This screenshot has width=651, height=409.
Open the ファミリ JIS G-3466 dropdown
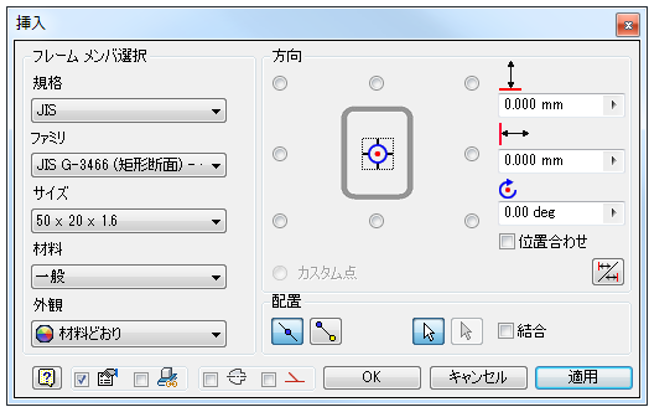click(x=129, y=165)
